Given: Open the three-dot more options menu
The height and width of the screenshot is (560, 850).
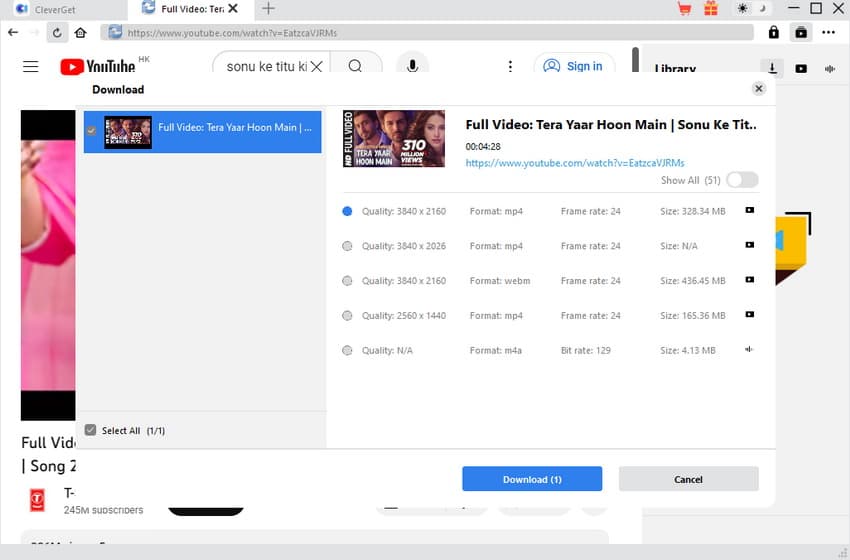Looking at the screenshot, I should [x=828, y=32].
